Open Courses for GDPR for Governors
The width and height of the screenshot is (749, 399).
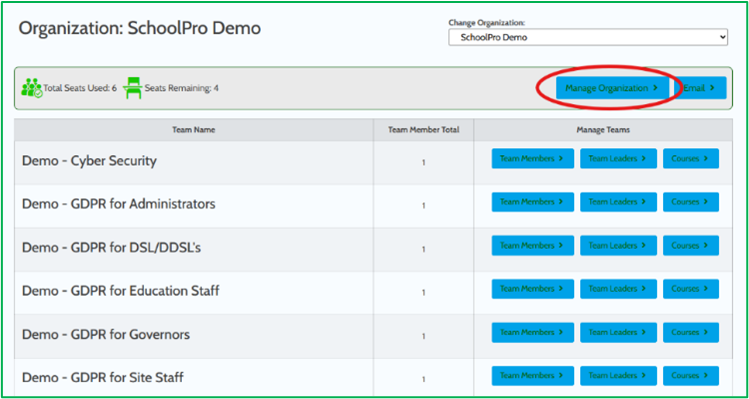691,333
